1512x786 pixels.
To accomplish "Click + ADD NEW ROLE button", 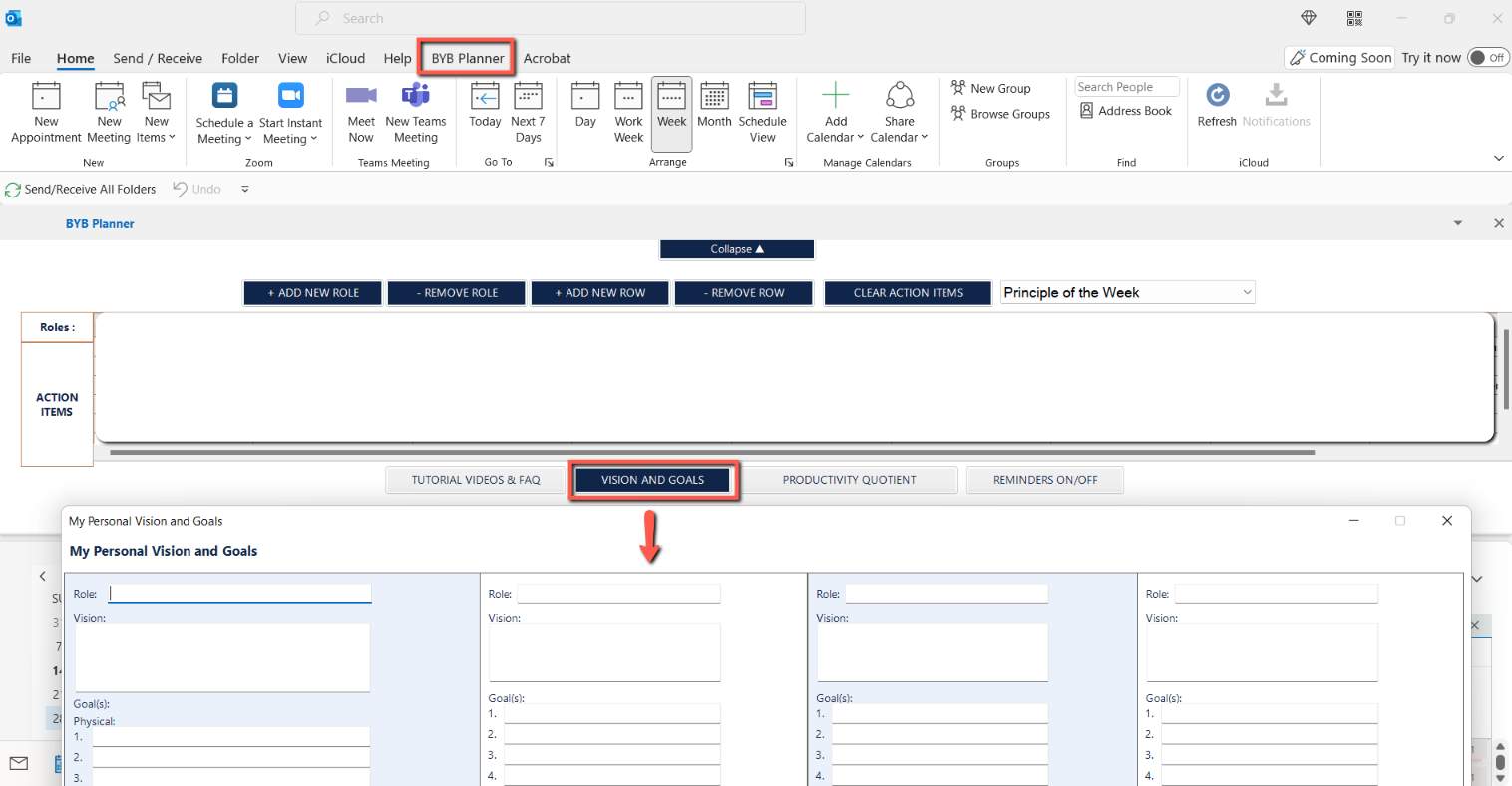I will (x=313, y=293).
